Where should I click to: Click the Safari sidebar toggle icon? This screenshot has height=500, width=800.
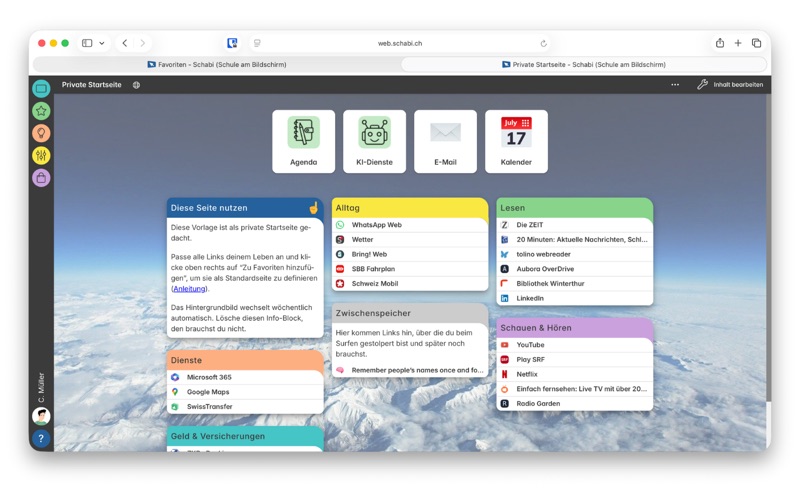(x=87, y=43)
